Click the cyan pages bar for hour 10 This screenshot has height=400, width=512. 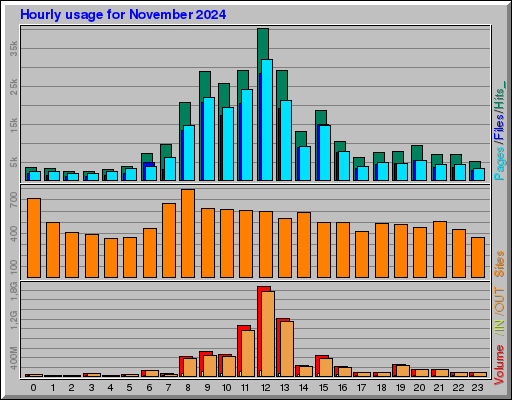pos(228,144)
